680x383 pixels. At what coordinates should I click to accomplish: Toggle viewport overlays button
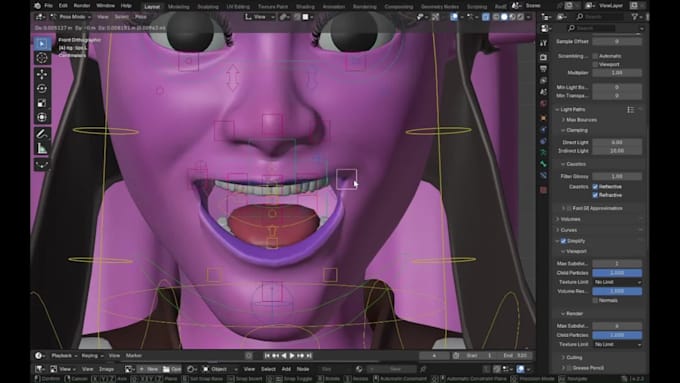454,17
